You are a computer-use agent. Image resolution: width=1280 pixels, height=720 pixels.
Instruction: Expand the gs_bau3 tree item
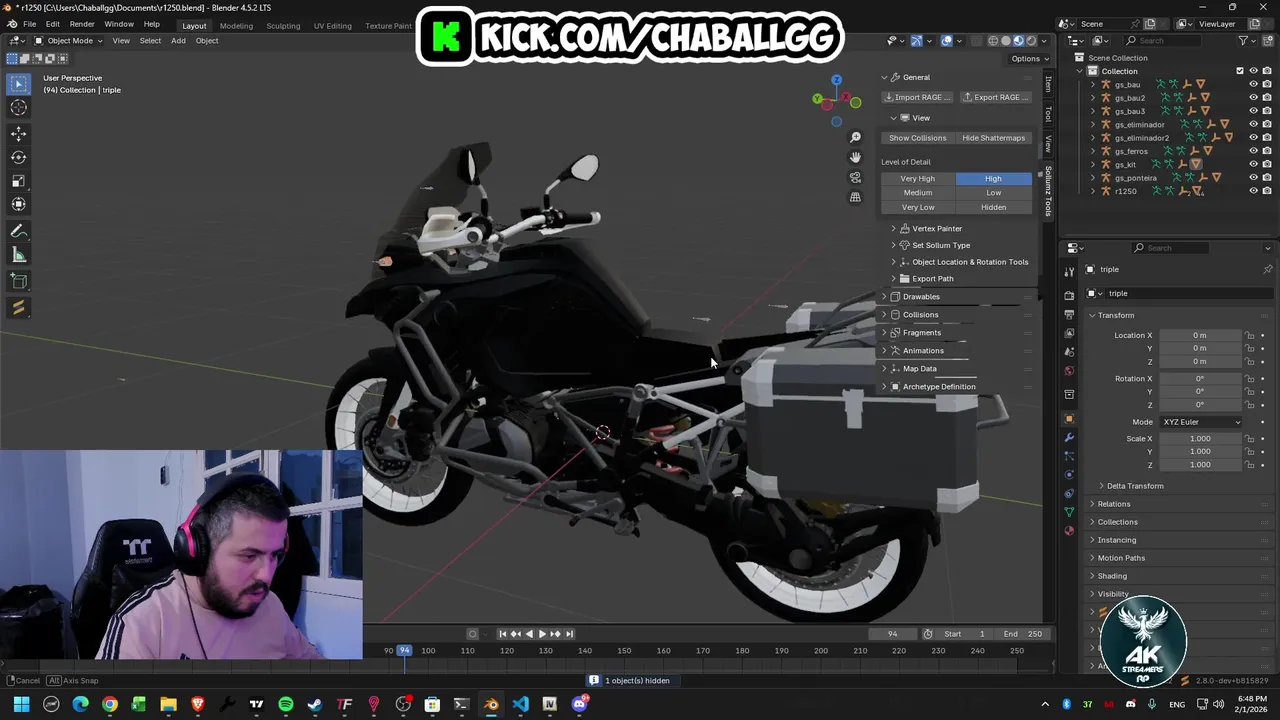click(1093, 111)
